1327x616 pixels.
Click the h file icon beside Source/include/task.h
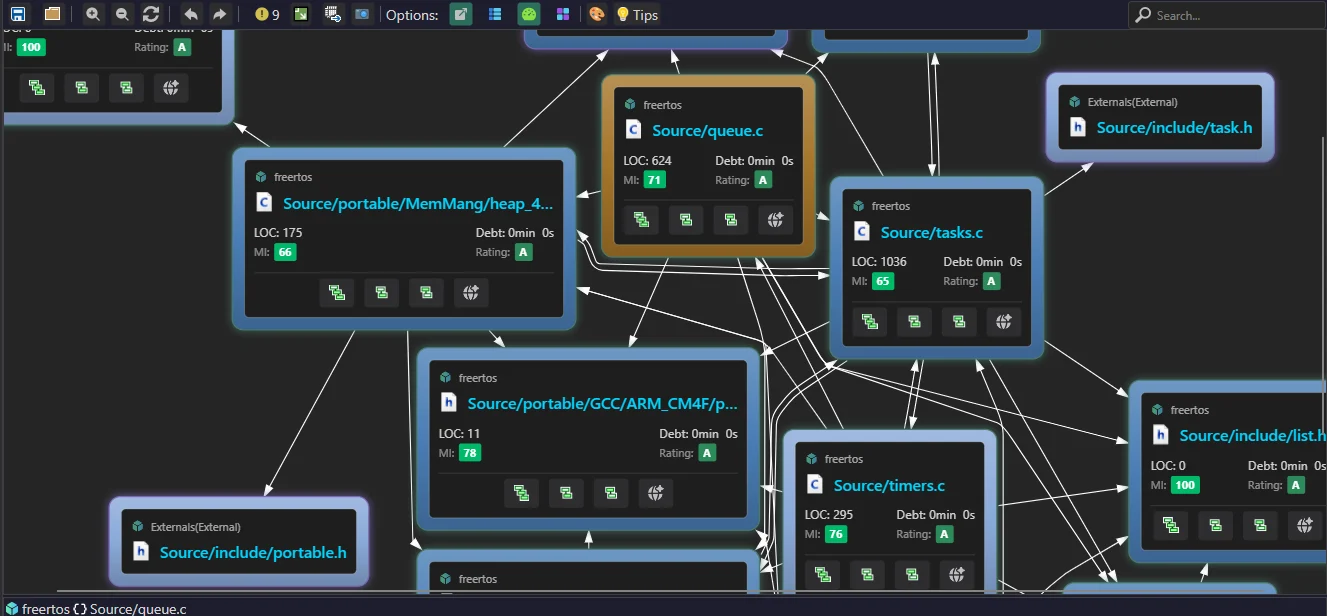click(x=1078, y=127)
